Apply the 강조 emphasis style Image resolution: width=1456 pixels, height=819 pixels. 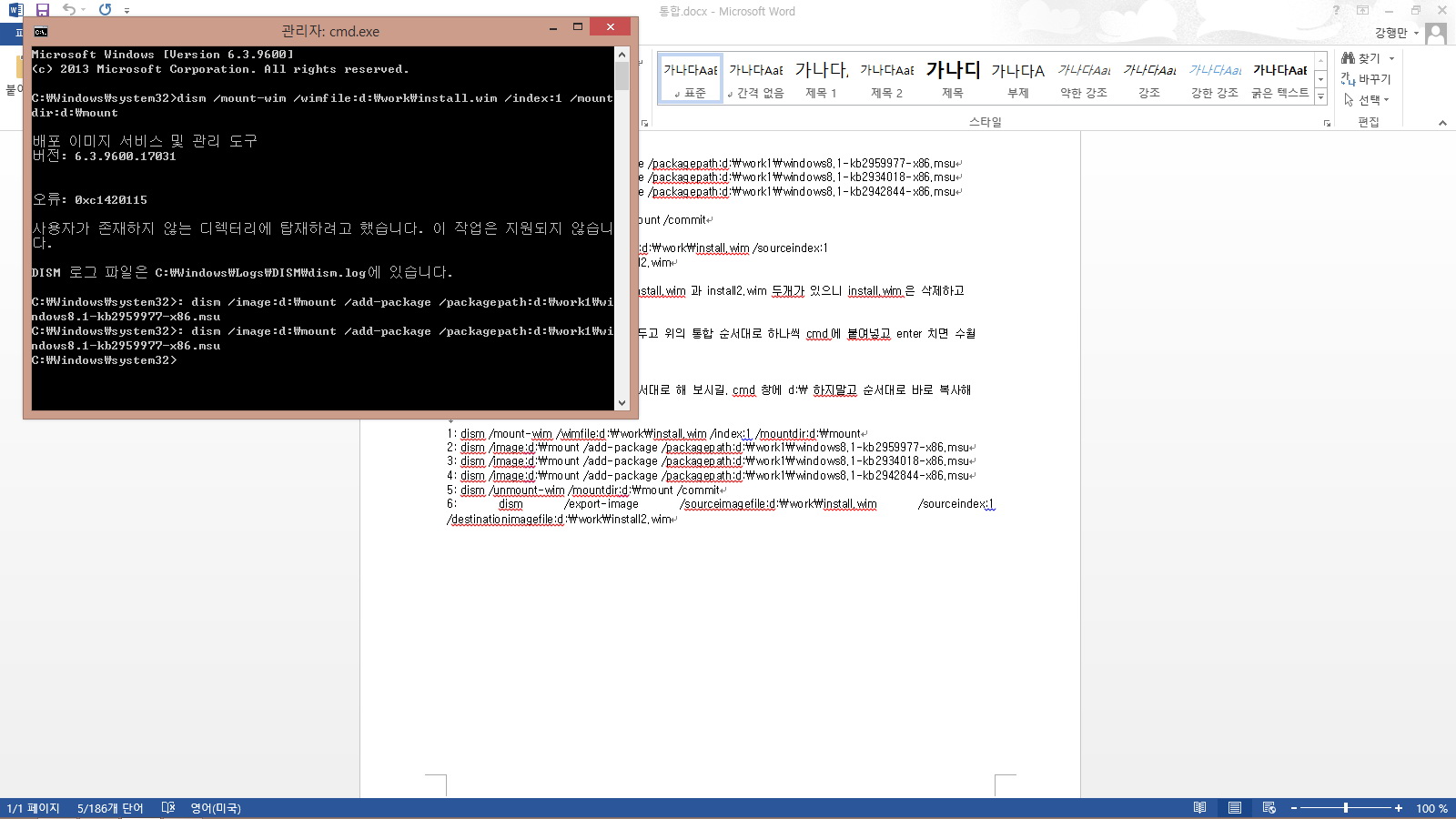(x=1148, y=78)
